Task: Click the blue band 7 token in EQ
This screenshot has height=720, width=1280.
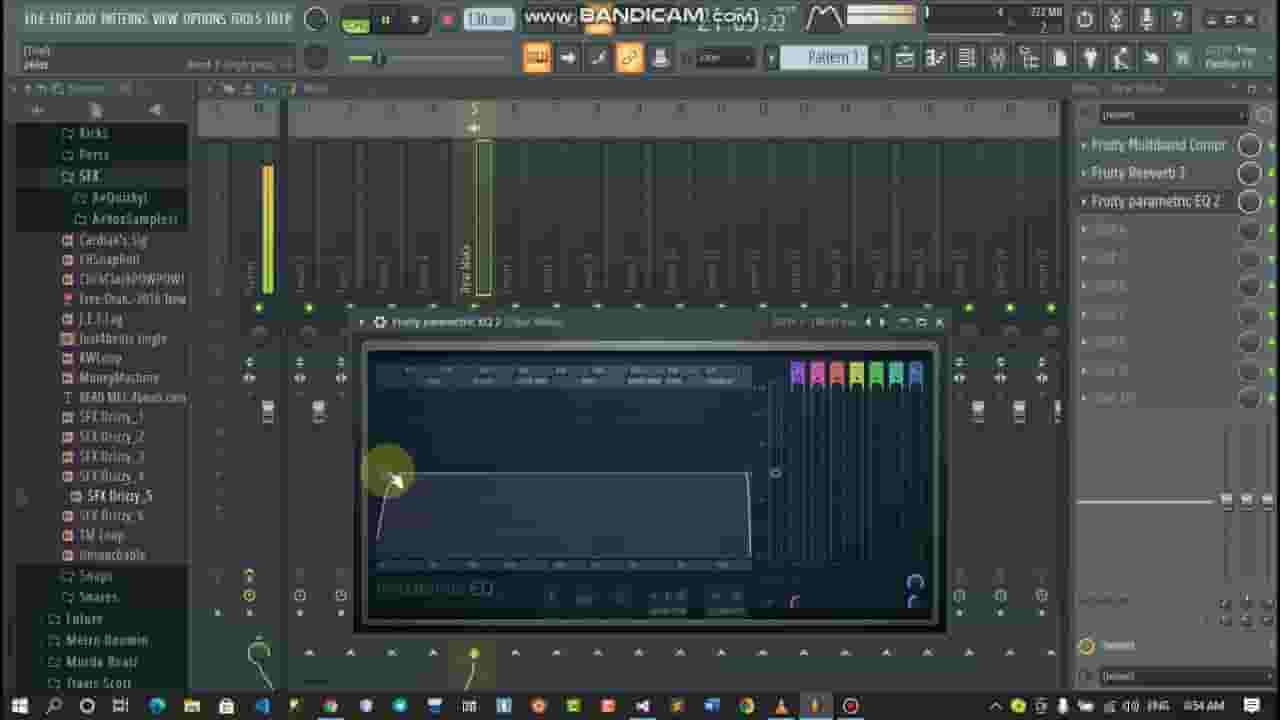Action: point(916,373)
